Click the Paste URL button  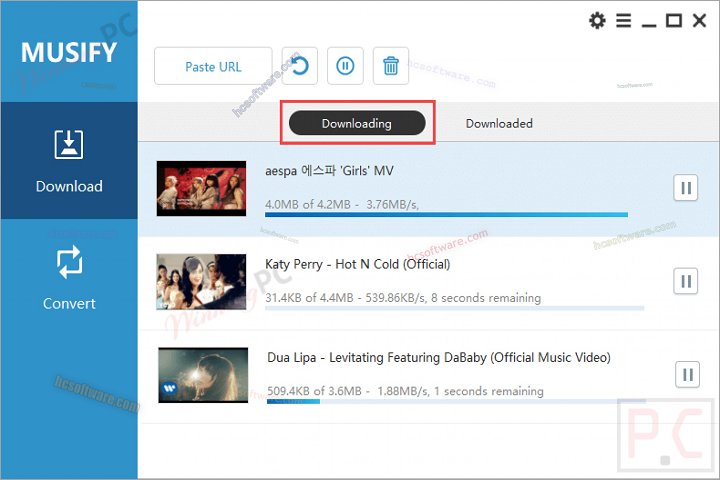213,67
